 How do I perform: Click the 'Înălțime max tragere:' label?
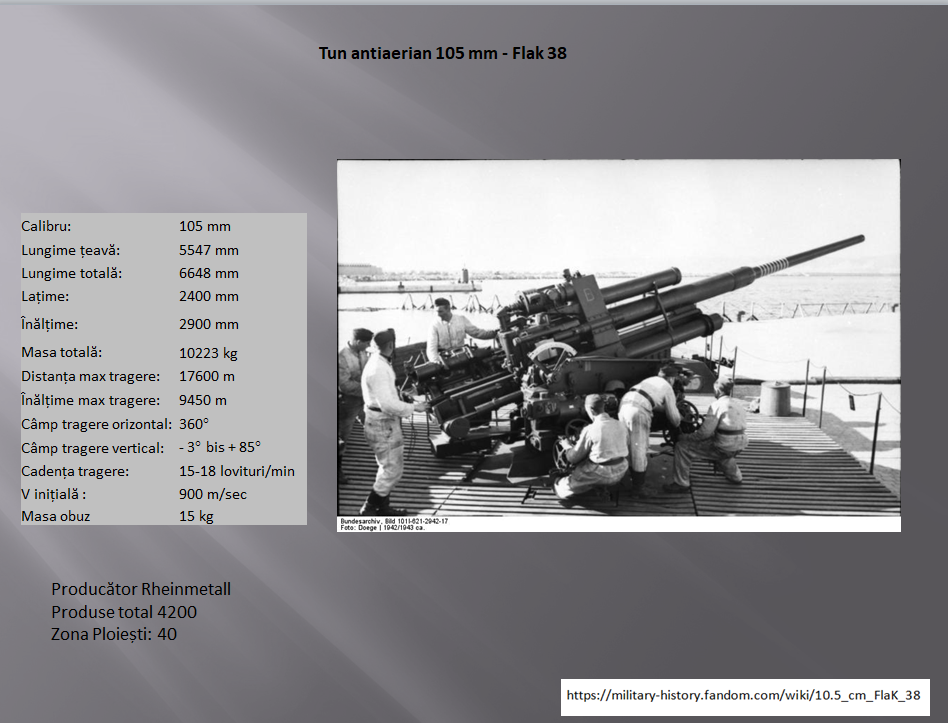[x=91, y=400]
